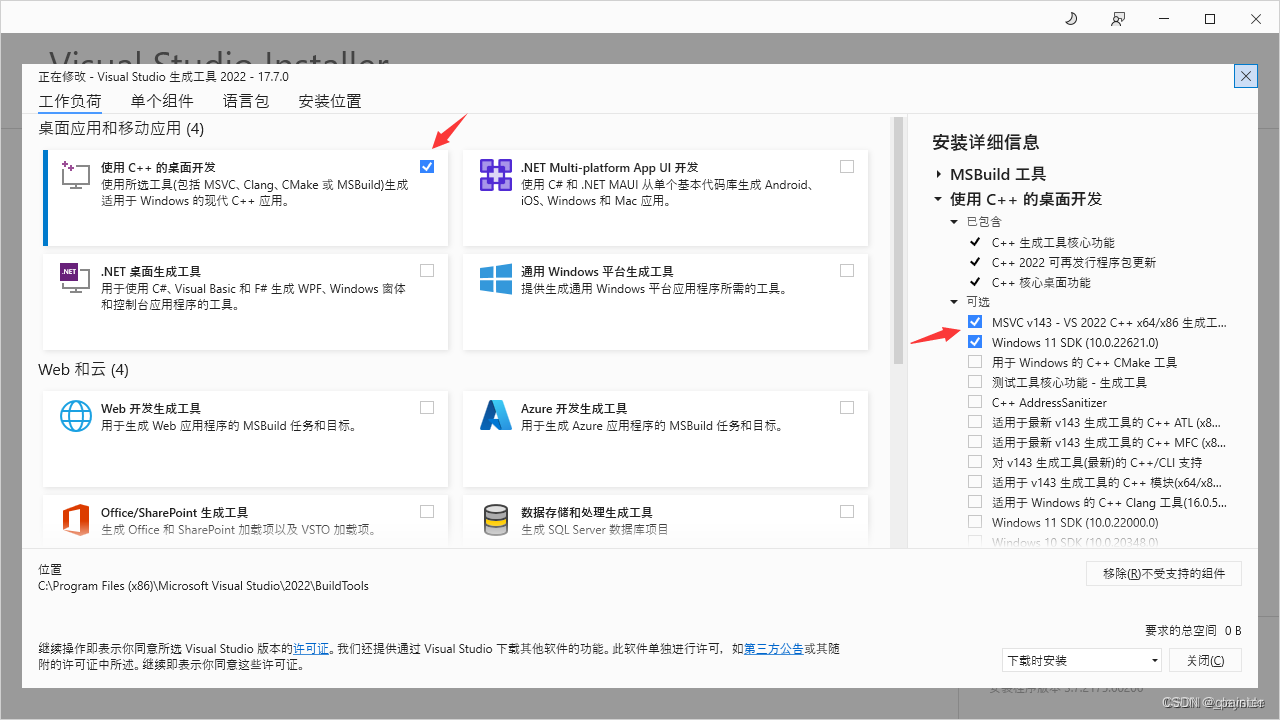This screenshot has height=720, width=1280.
Task: Check 对 v143 生成工具 C++/CLI 支持
Action: click(975, 462)
